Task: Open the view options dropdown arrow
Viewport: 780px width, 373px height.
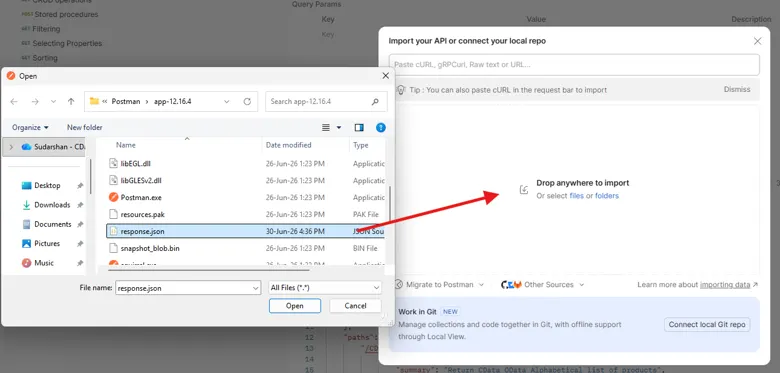Action: click(339, 128)
